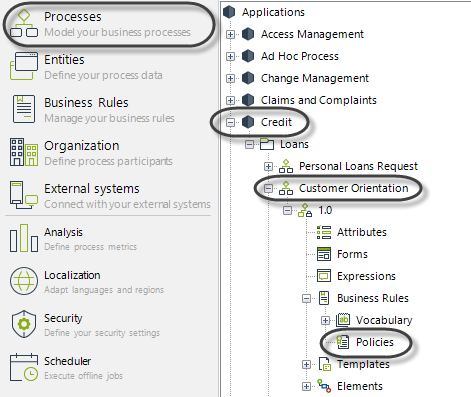Screen dimensions: 471x397
Task: Select the Forms tree item
Action: (x=352, y=254)
